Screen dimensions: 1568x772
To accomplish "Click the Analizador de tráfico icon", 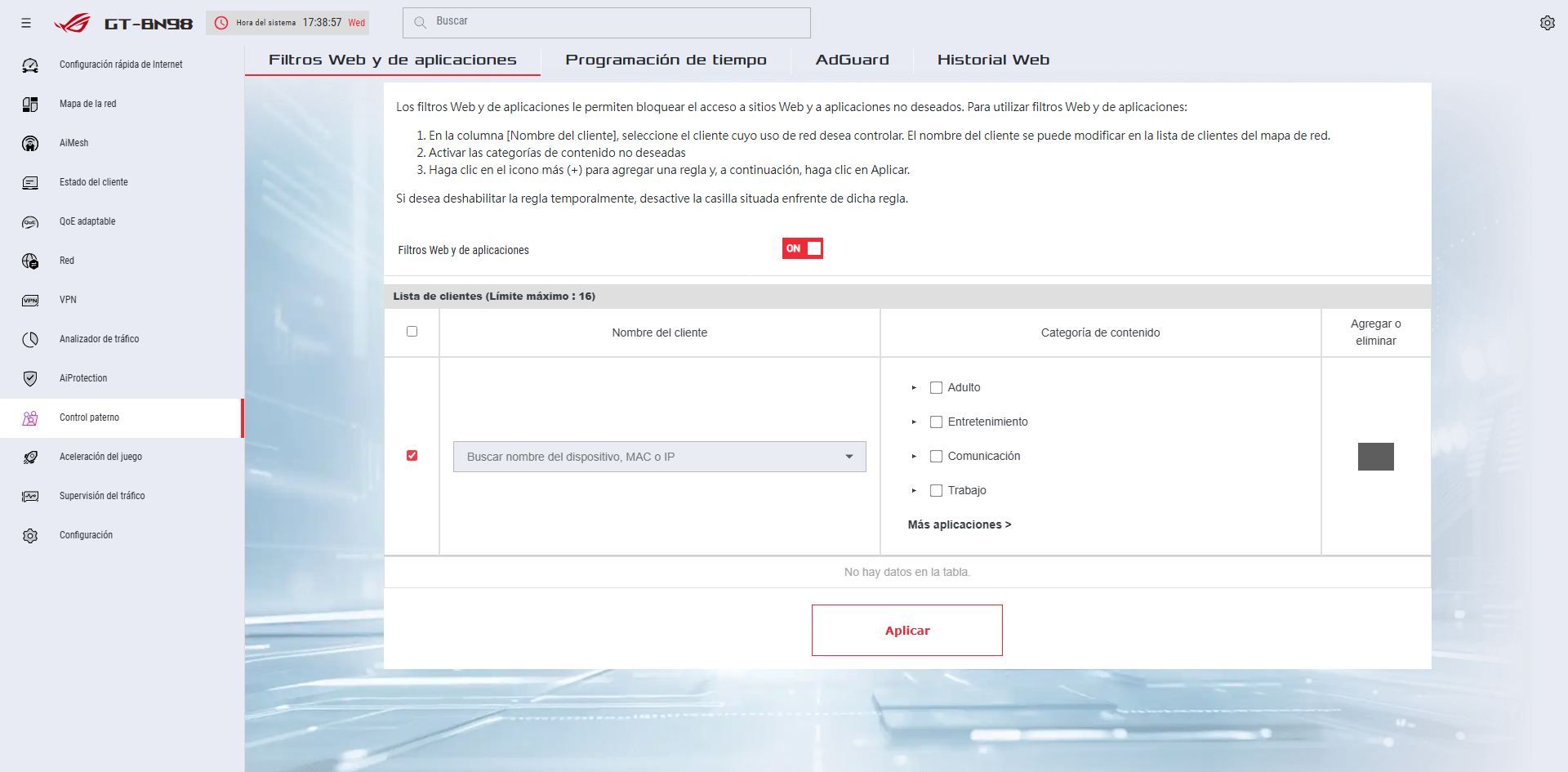I will pyautogui.click(x=30, y=339).
